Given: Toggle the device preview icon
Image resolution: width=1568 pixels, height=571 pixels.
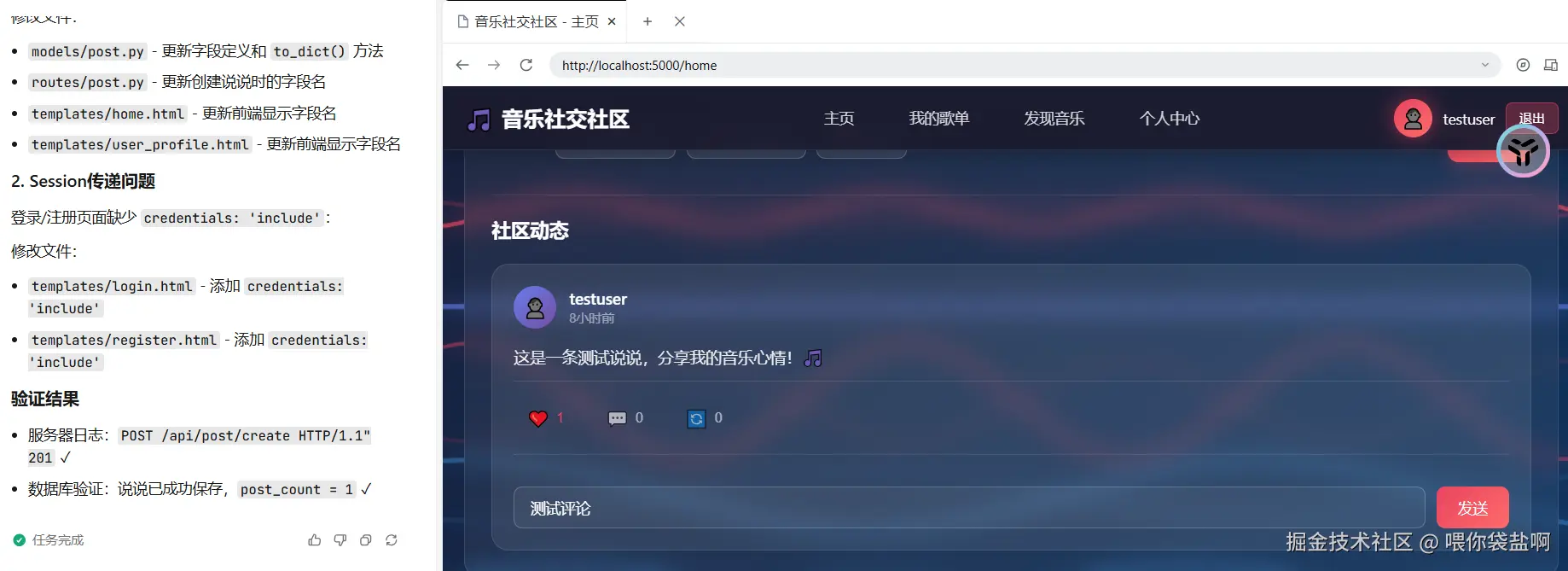Looking at the screenshot, I should tap(1551, 65).
